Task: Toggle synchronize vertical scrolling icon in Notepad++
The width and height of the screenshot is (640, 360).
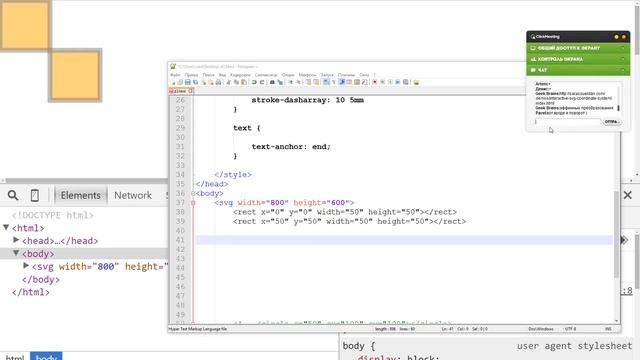Action: [309, 82]
